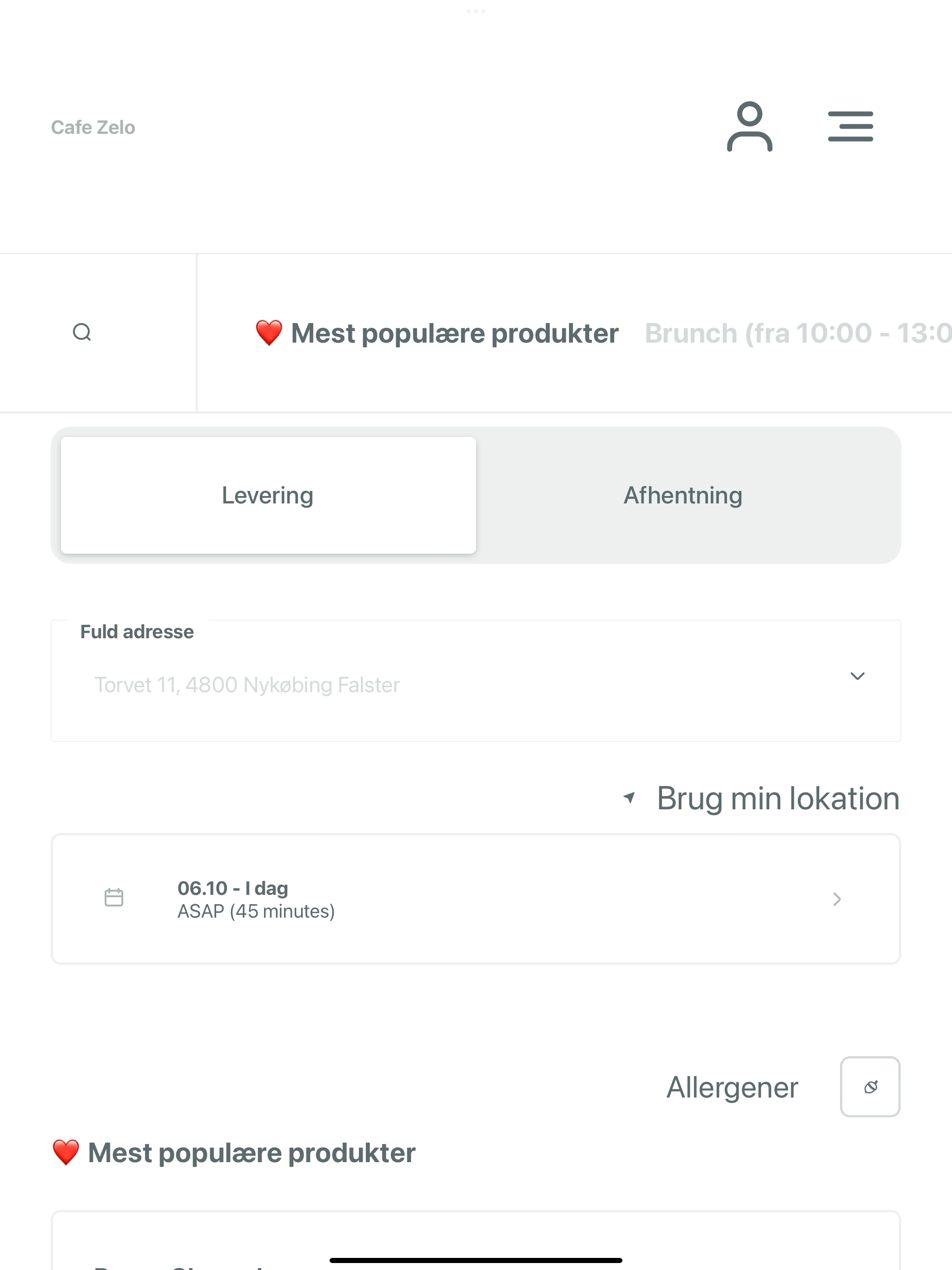
Task: Toggle the allergens filter icon button
Action: click(x=871, y=1087)
